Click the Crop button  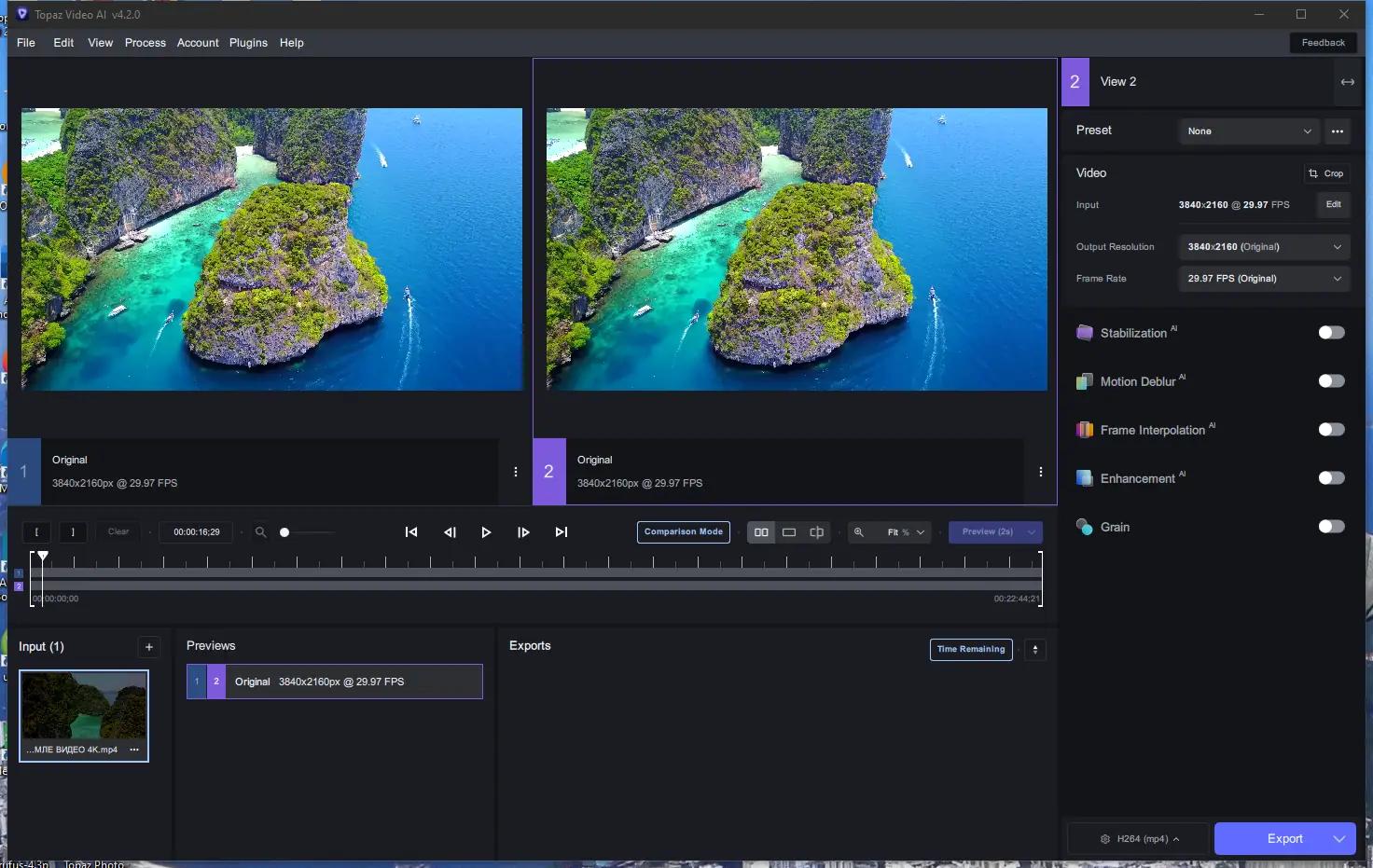point(1326,173)
